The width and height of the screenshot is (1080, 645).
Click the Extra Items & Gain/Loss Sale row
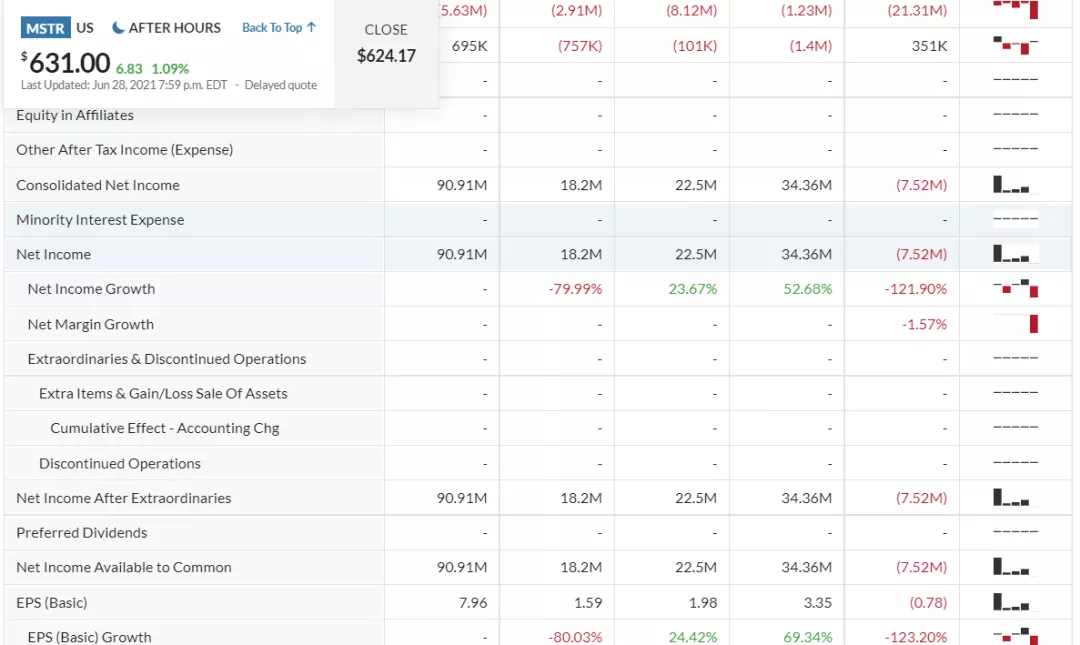coord(163,393)
